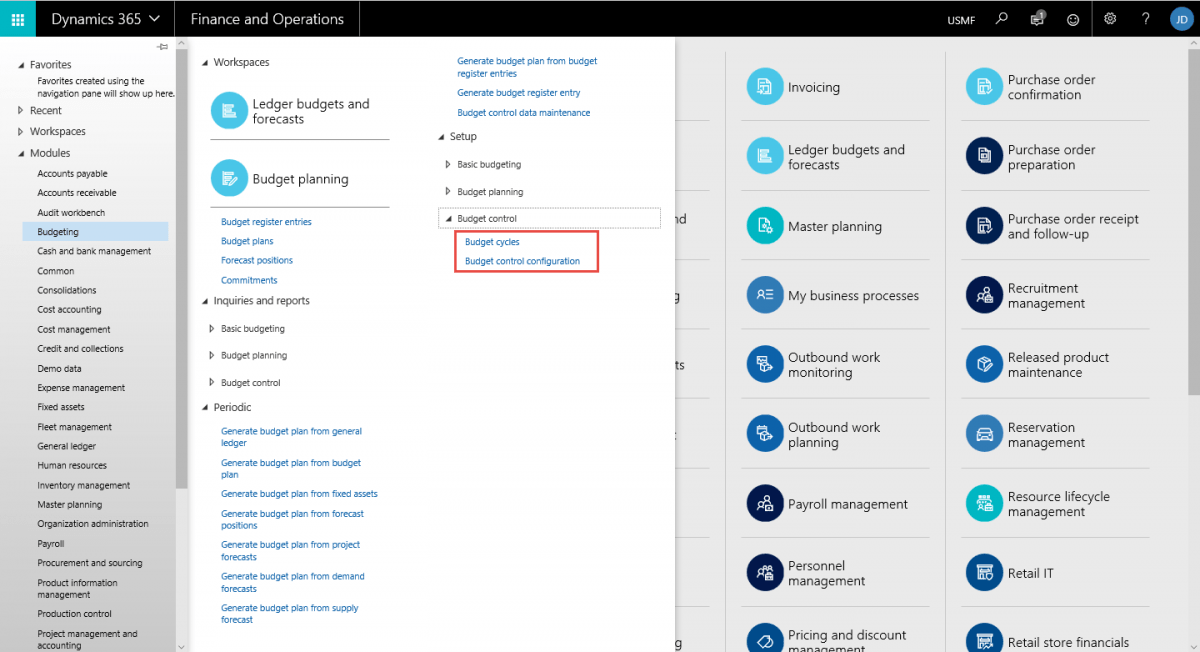Image resolution: width=1200 pixels, height=652 pixels.
Task: Select General ledger module
Action: click(66, 446)
